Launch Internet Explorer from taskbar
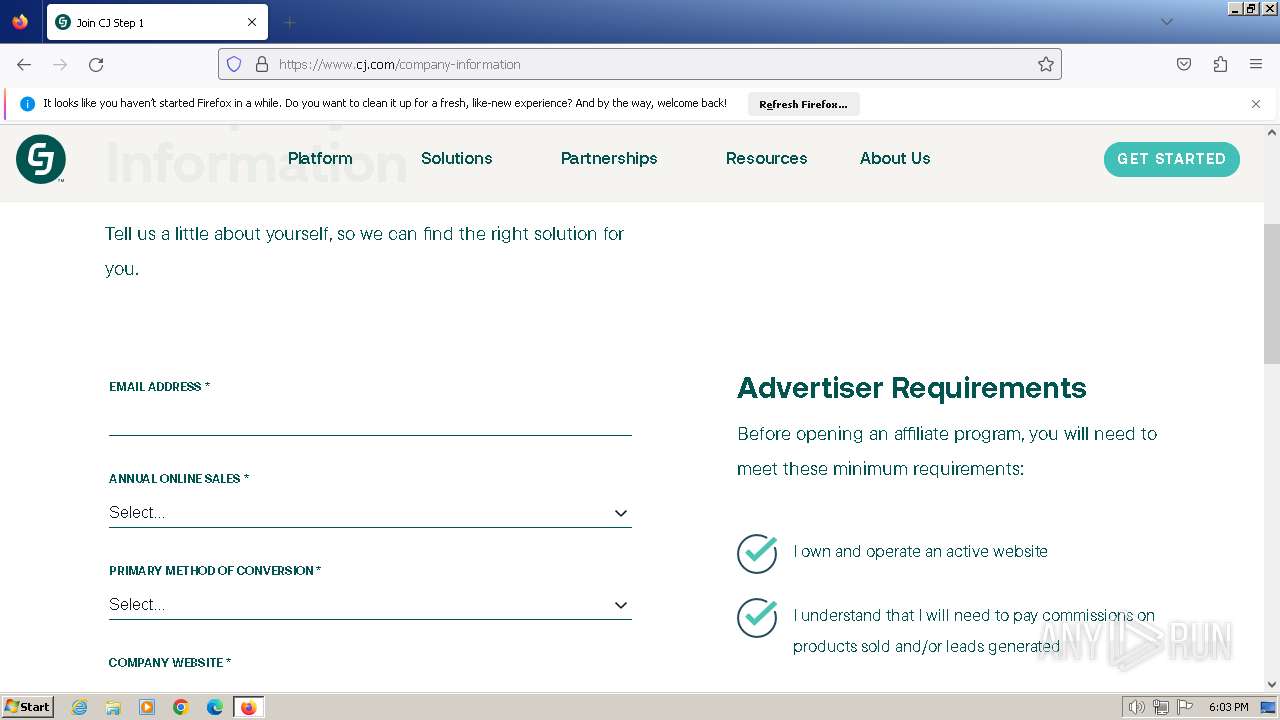The height and width of the screenshot is (720, 1280). tap(80, 707)
